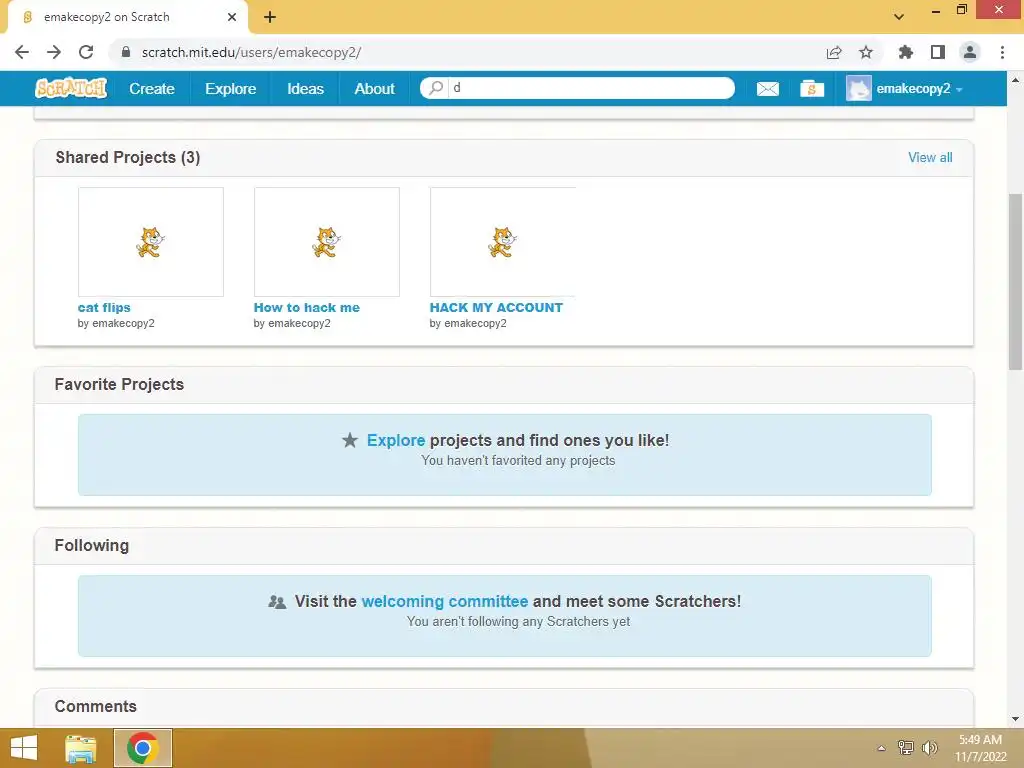The height and width of the screenshot is (768, 1024).
Task: Close the emakecopy2 on Scratch tab
Action: coord(232,17)
